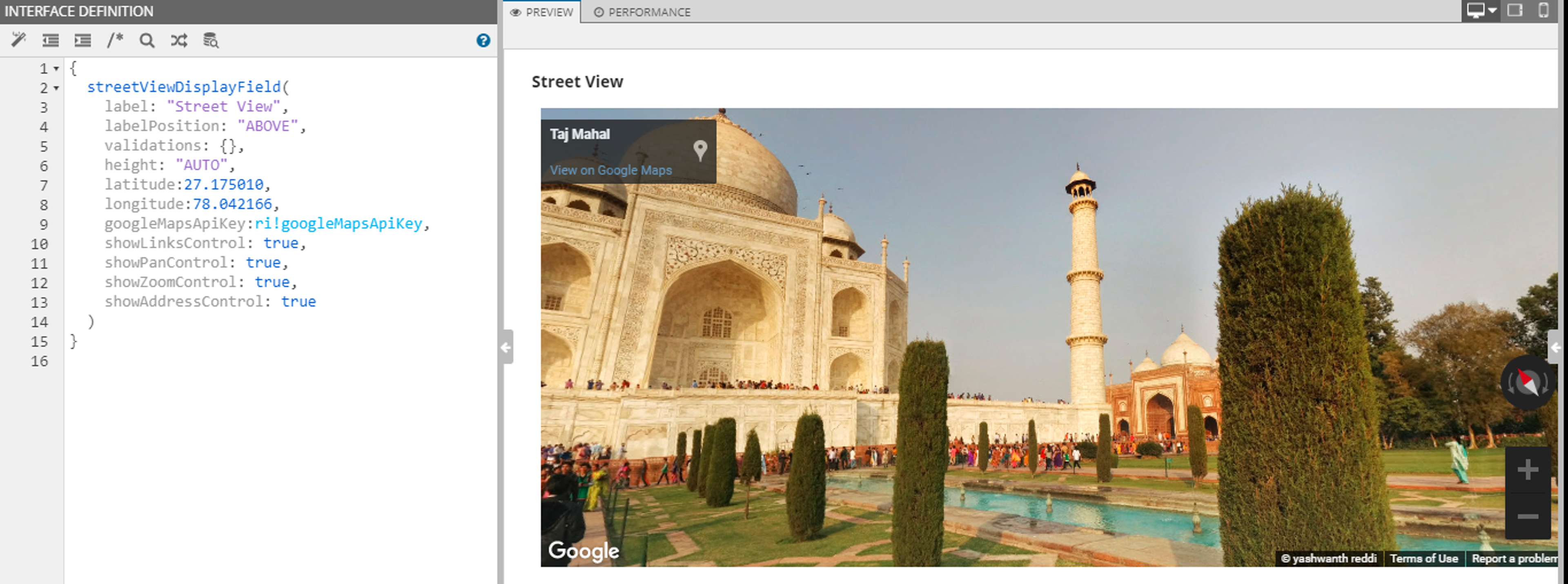Click the Street View compass control

(1527, 383)
